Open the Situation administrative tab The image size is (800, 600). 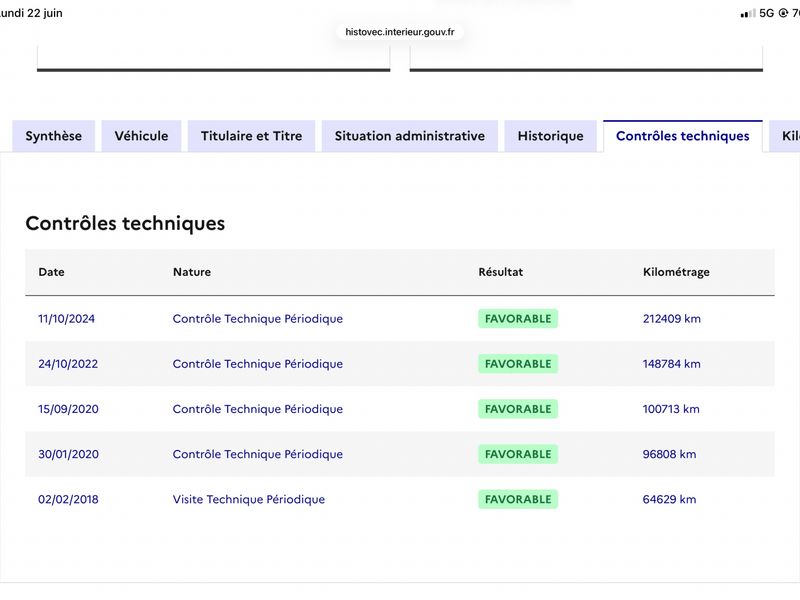tap(410, 136)
